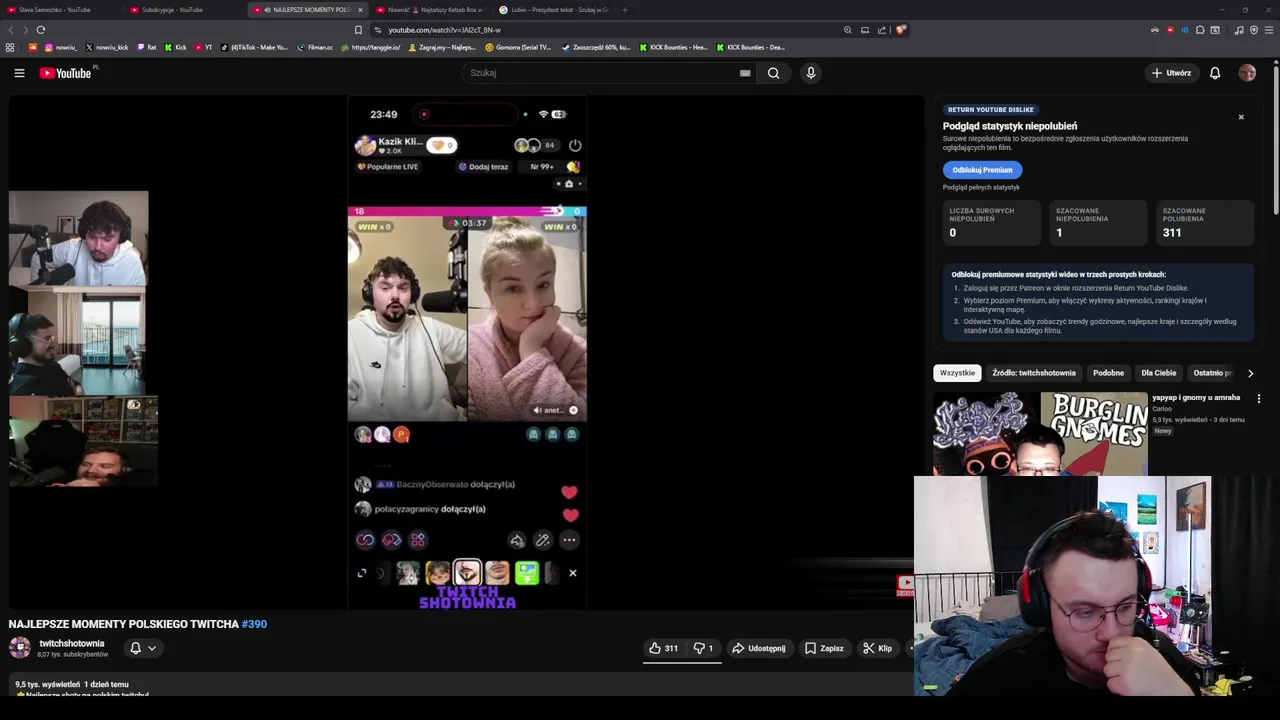
Task: Click the #390 hashtag in title
Action: pos(254,624)
